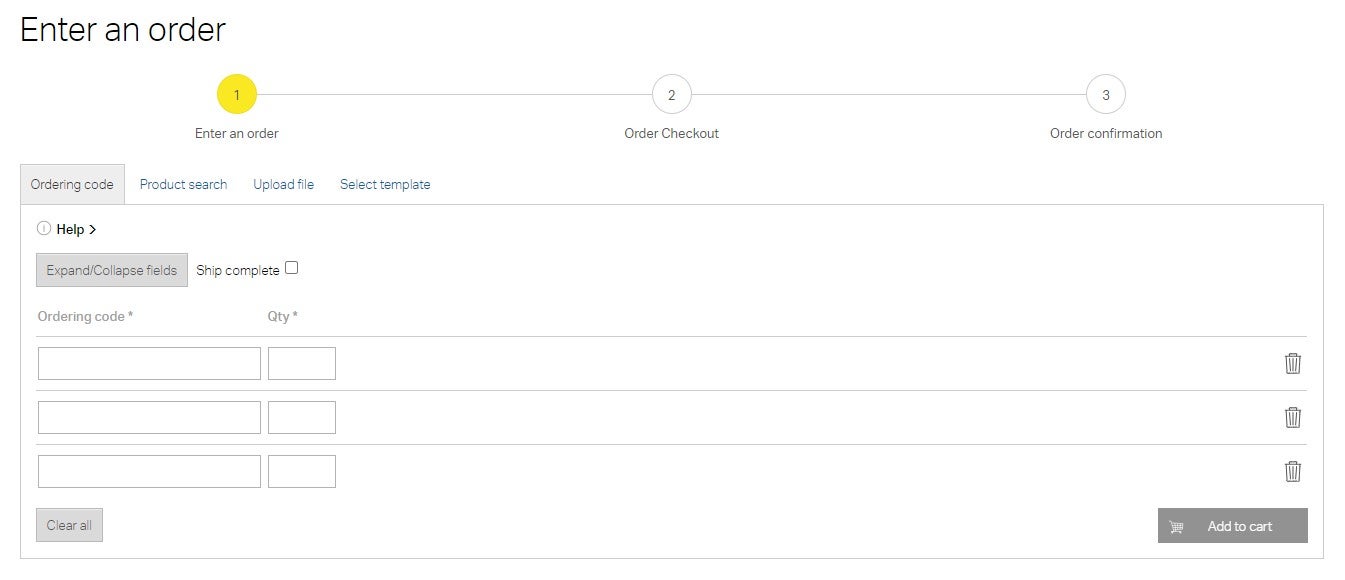This screenshot has height=580, width=1345.
Task: Select the step 1 yellow circle
Action: 237,95
